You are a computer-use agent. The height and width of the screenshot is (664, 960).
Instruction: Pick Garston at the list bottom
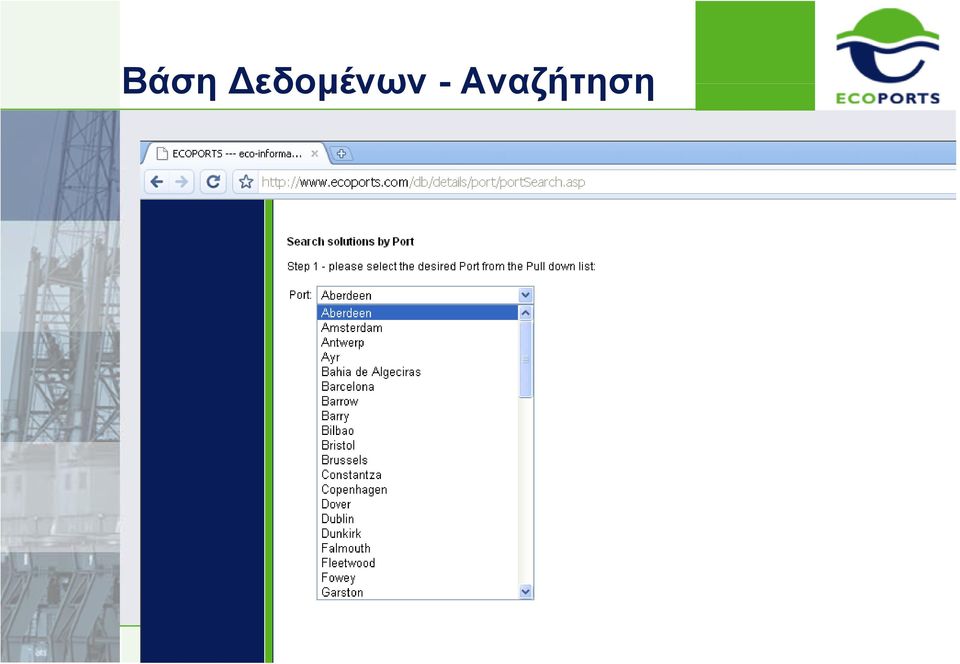pos(418,592)
